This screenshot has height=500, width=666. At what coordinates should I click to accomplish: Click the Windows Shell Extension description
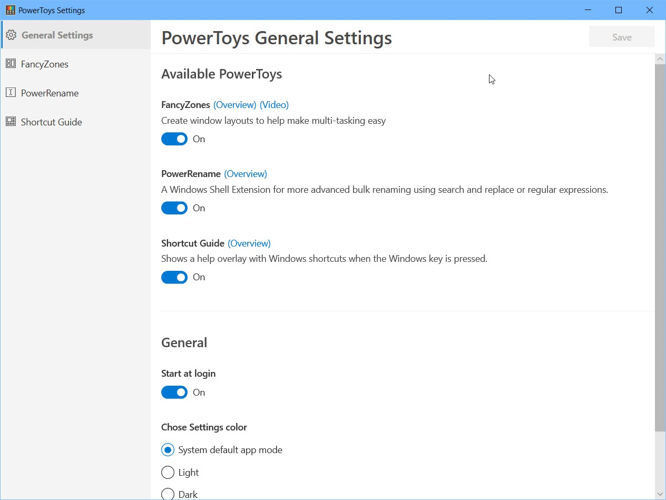click(384, 189)
